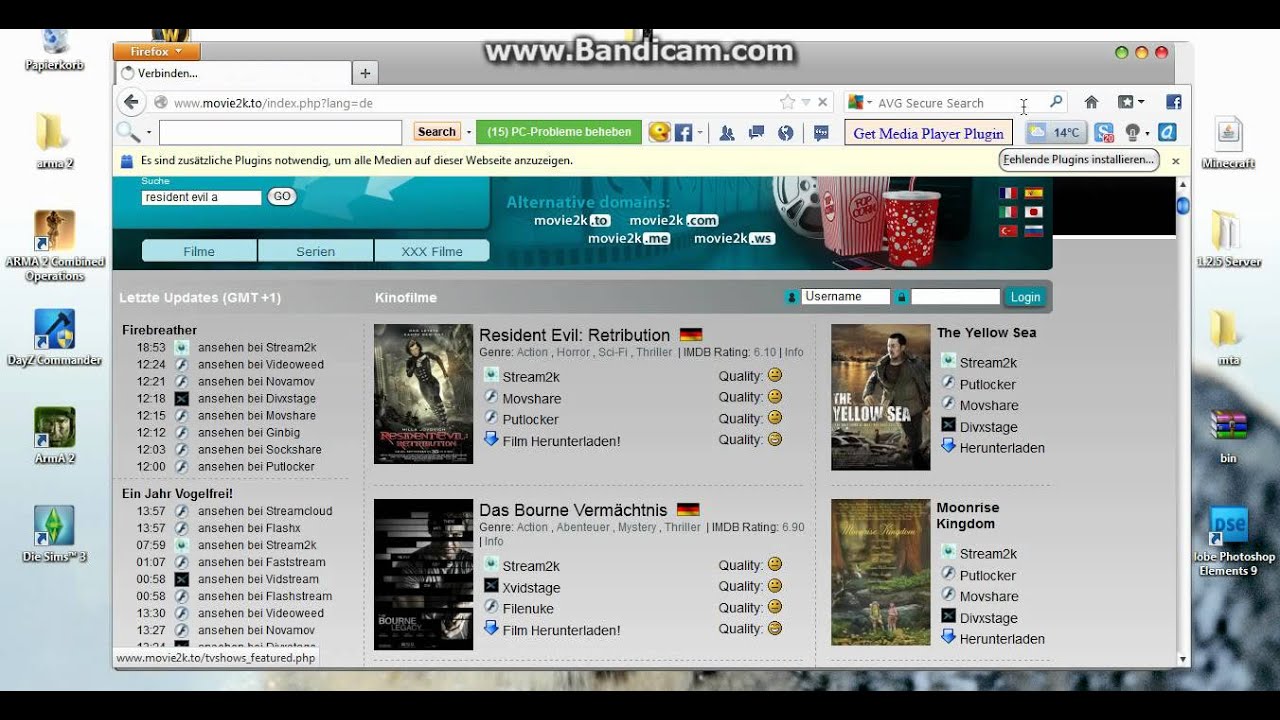Click alternative domain movie2k.com
This screenshot has height=720, width=1280.
(674, 221)
